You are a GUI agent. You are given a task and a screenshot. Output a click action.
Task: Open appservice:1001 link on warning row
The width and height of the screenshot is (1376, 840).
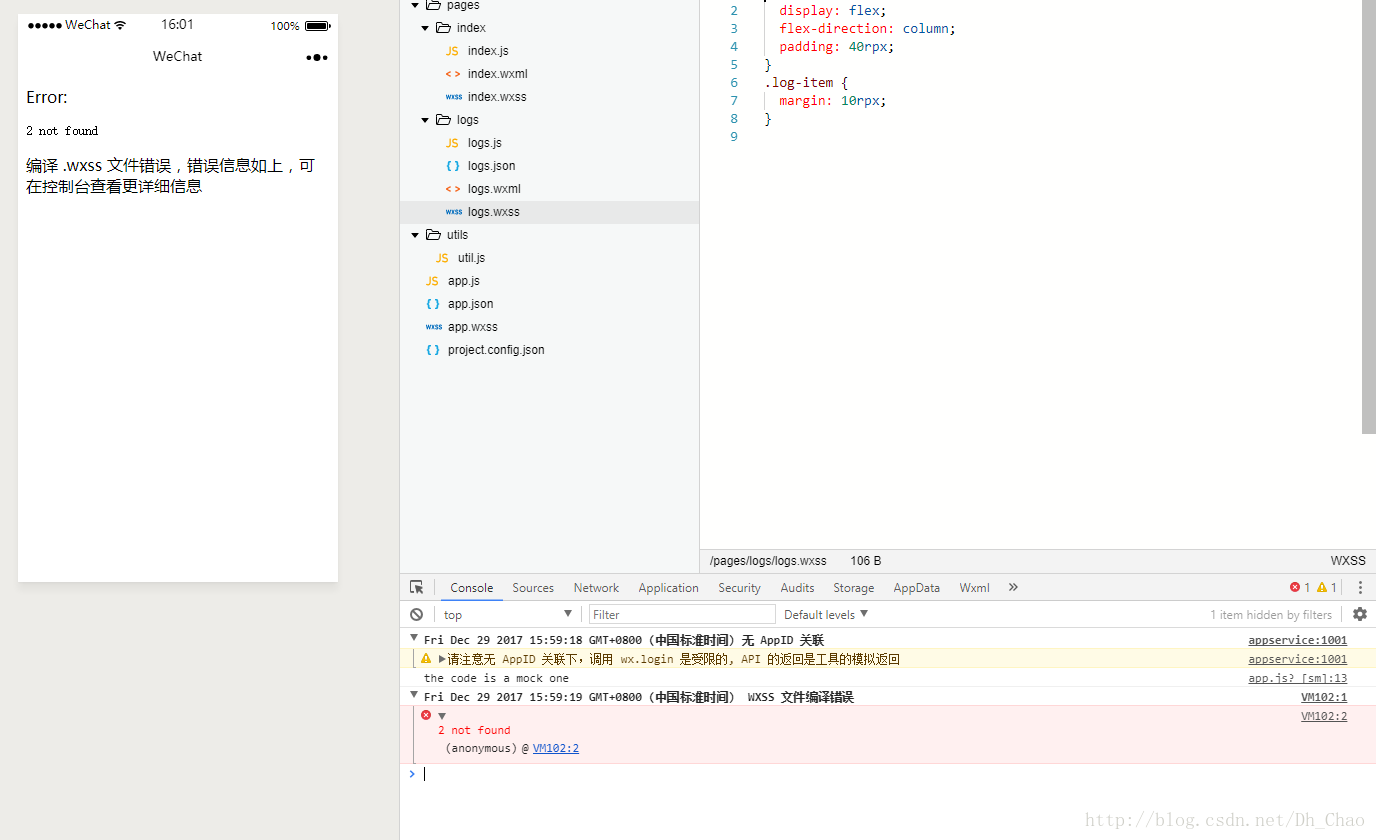coord(1297,659)
